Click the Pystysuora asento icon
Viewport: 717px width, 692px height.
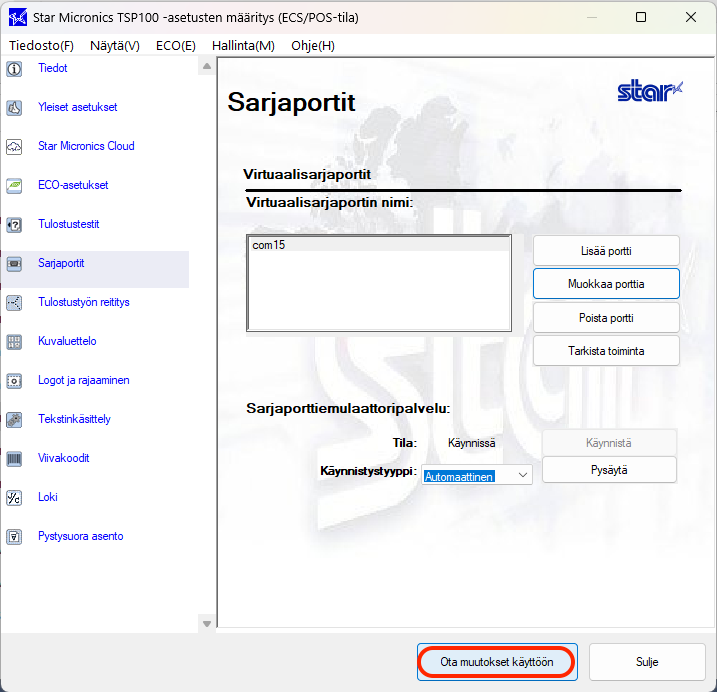[14, 536]
